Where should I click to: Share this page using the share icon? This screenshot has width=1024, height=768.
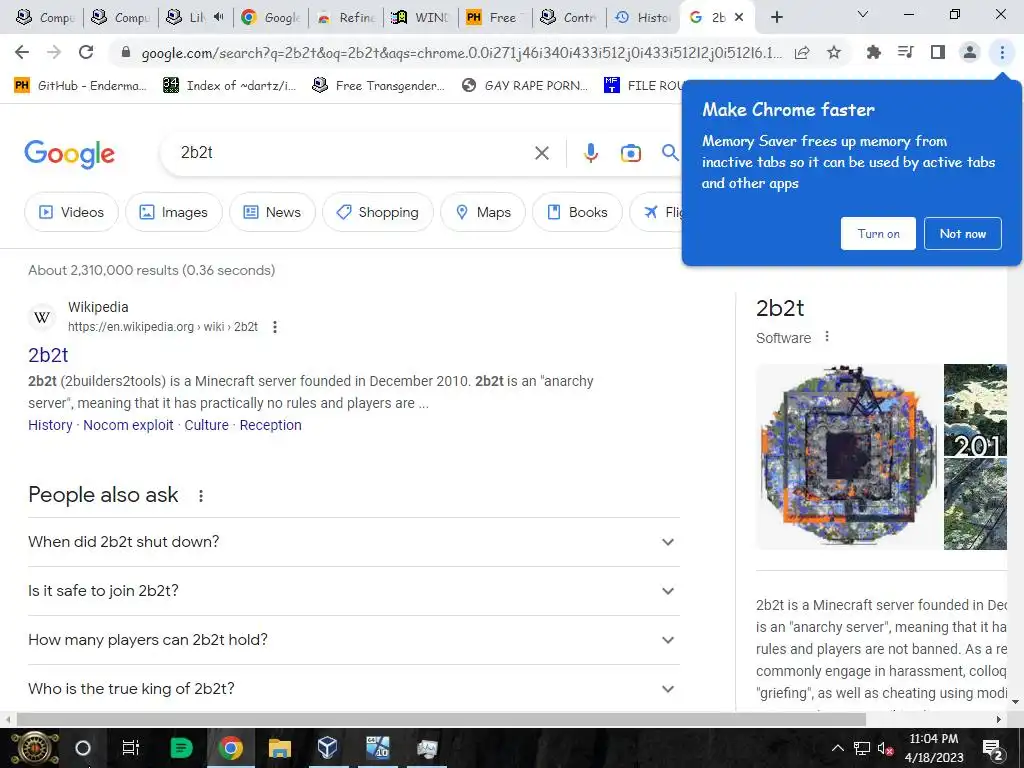click(x=802, y=52)
